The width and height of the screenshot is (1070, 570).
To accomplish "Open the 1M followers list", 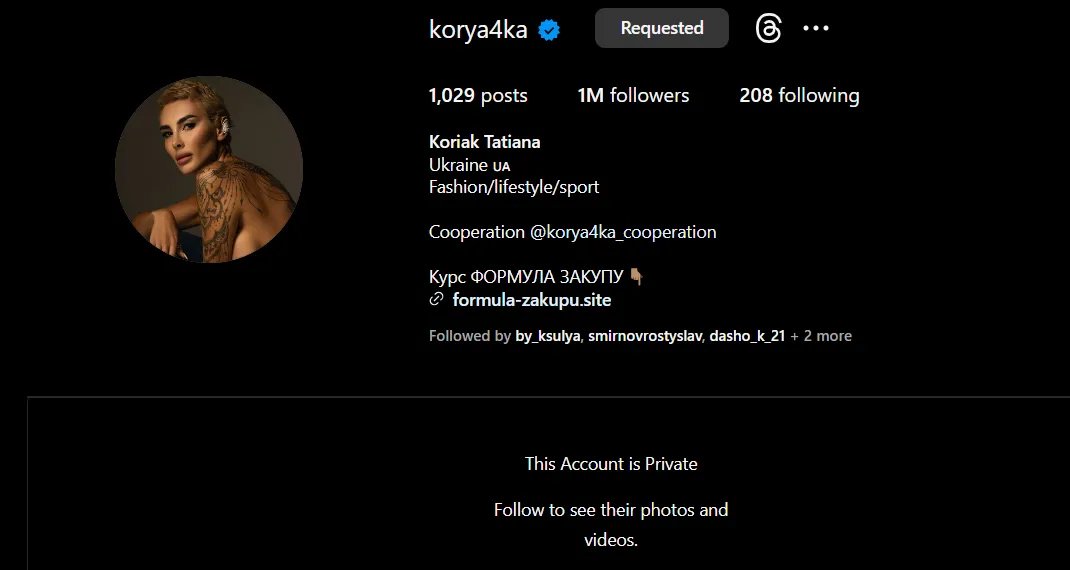I will click(x=633, y=96).
